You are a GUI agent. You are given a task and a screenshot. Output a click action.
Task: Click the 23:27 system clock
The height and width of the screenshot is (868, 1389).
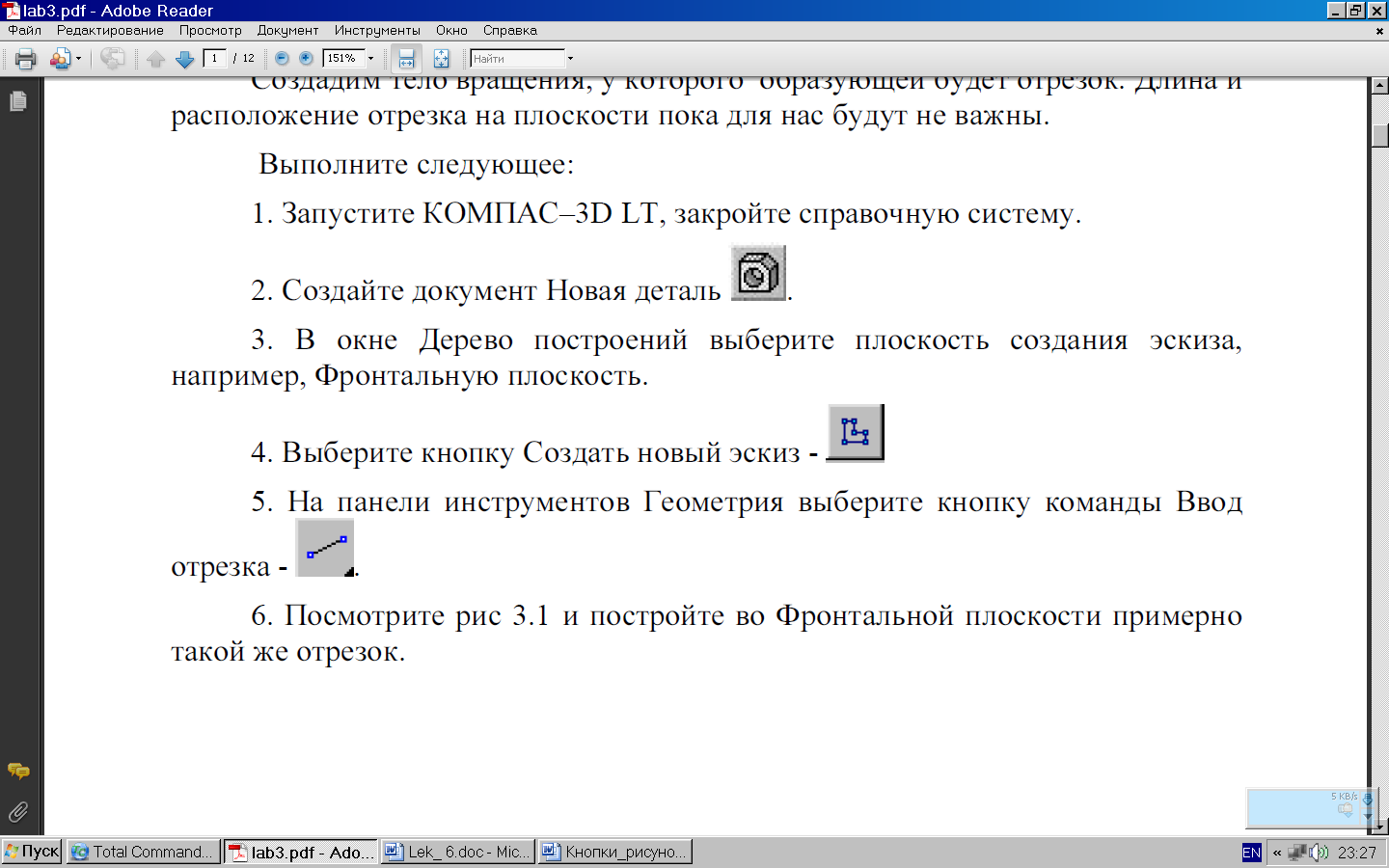click(1357, 853)
